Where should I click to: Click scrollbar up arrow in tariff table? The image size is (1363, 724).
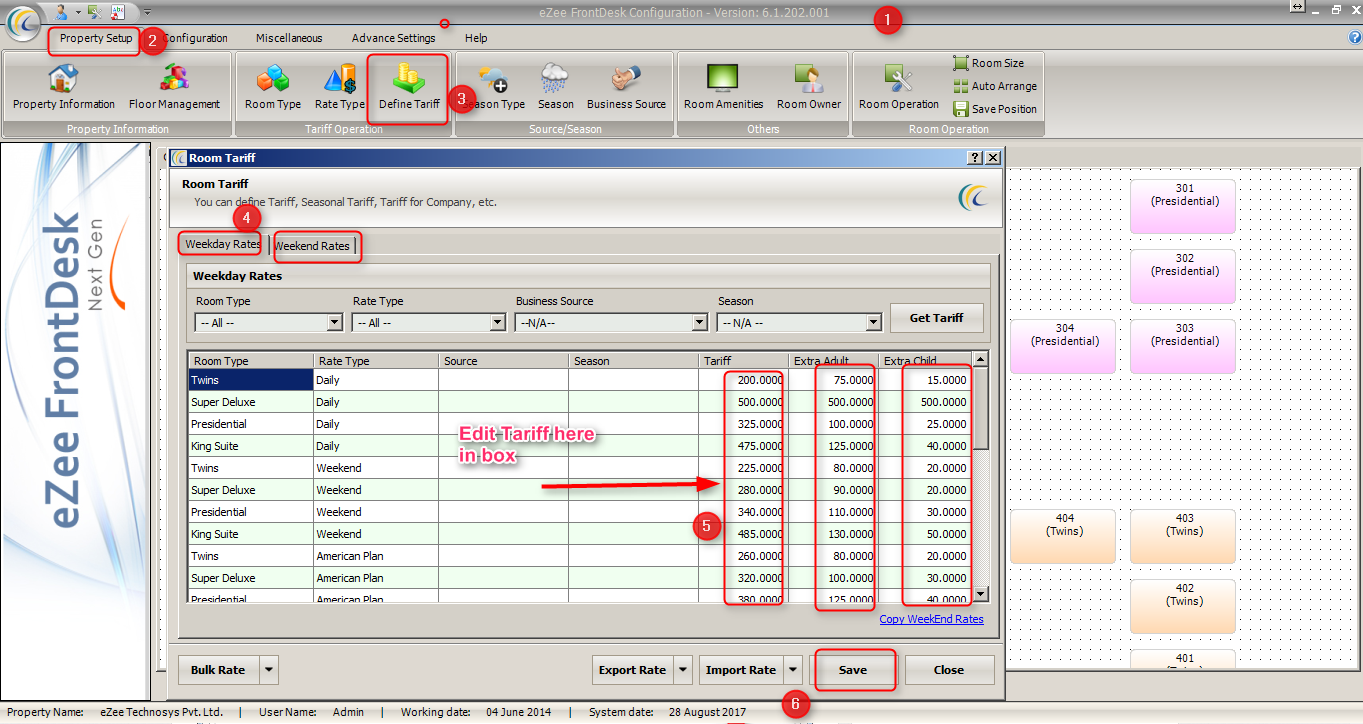(981, 359)
